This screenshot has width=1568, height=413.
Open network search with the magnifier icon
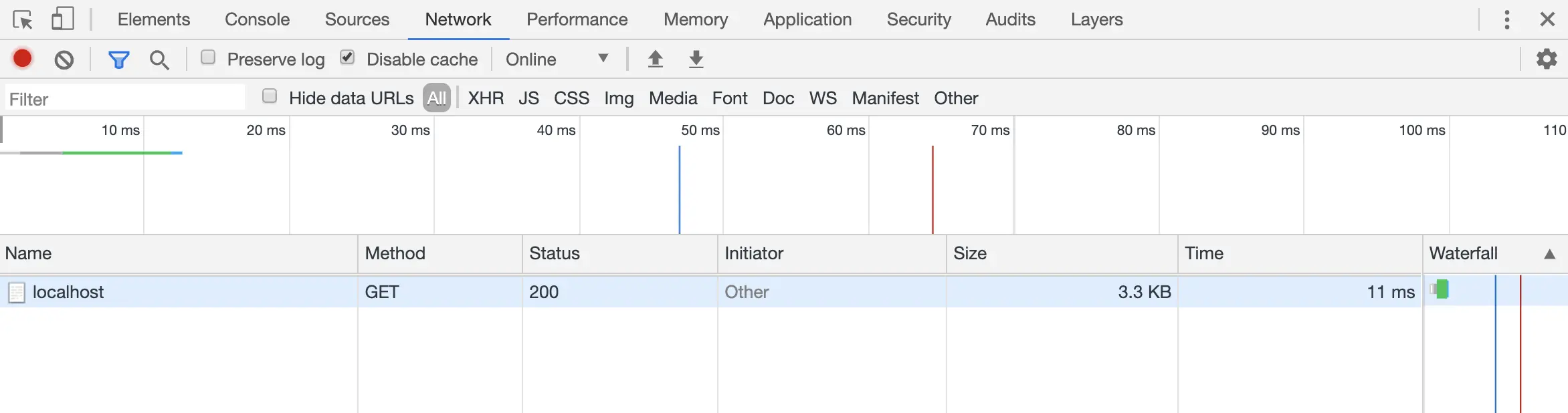point(159,60)
